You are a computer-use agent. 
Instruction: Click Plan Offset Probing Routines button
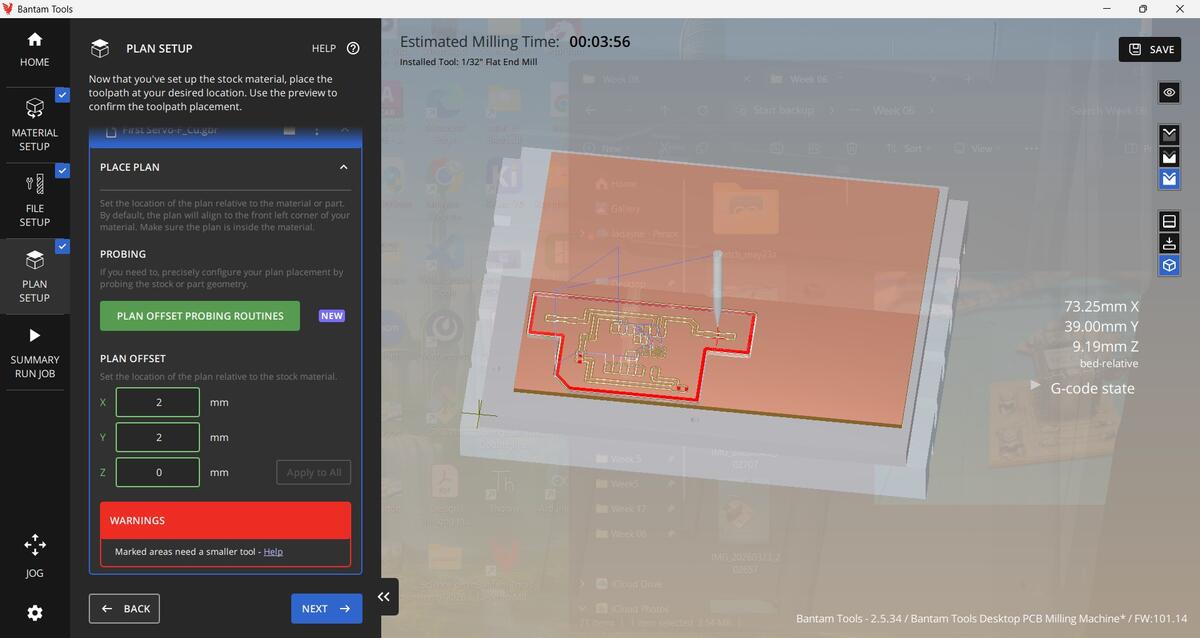(200, 316)
